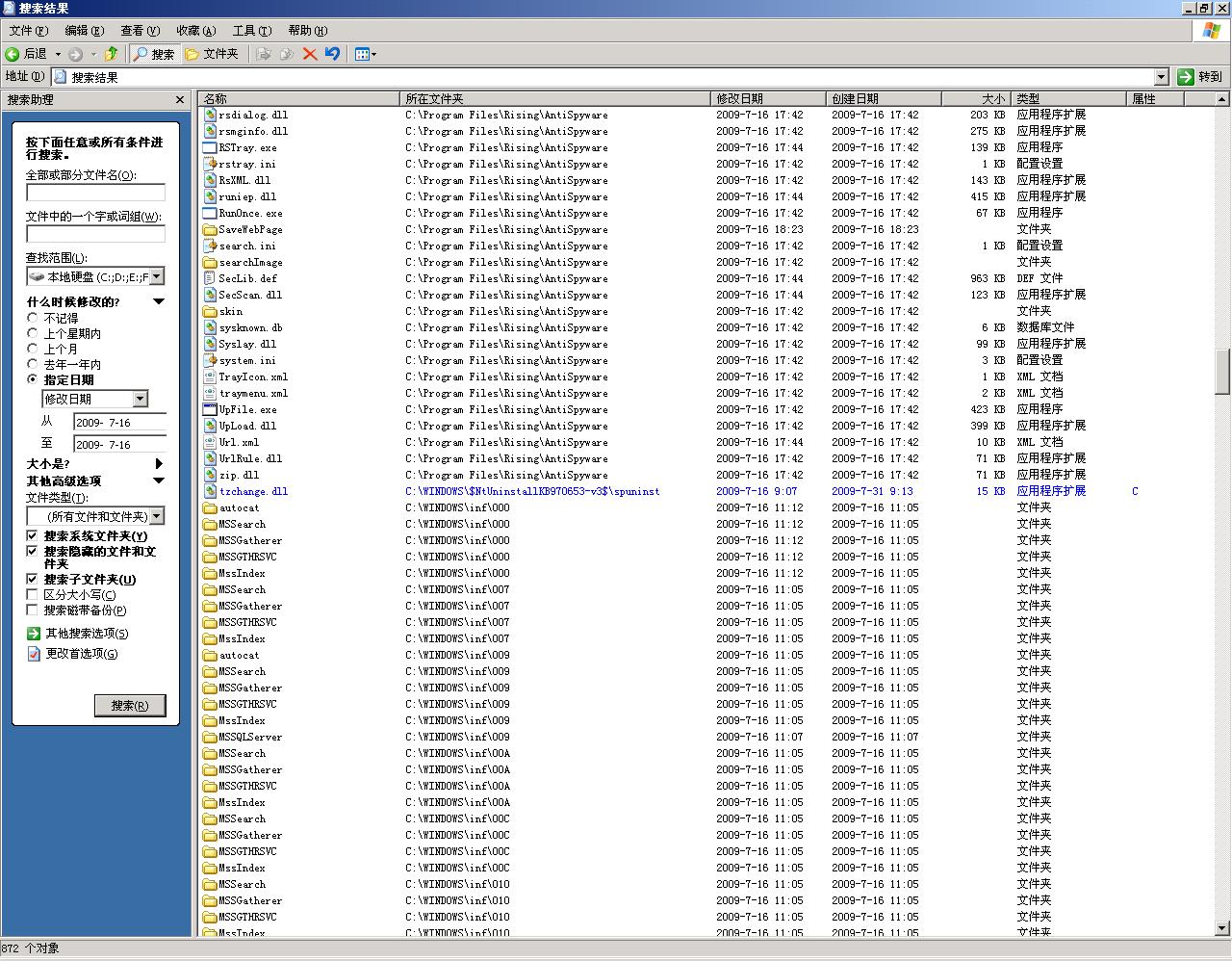
Task: Open the 查找范围 drive dropdown
Action: 156,276
